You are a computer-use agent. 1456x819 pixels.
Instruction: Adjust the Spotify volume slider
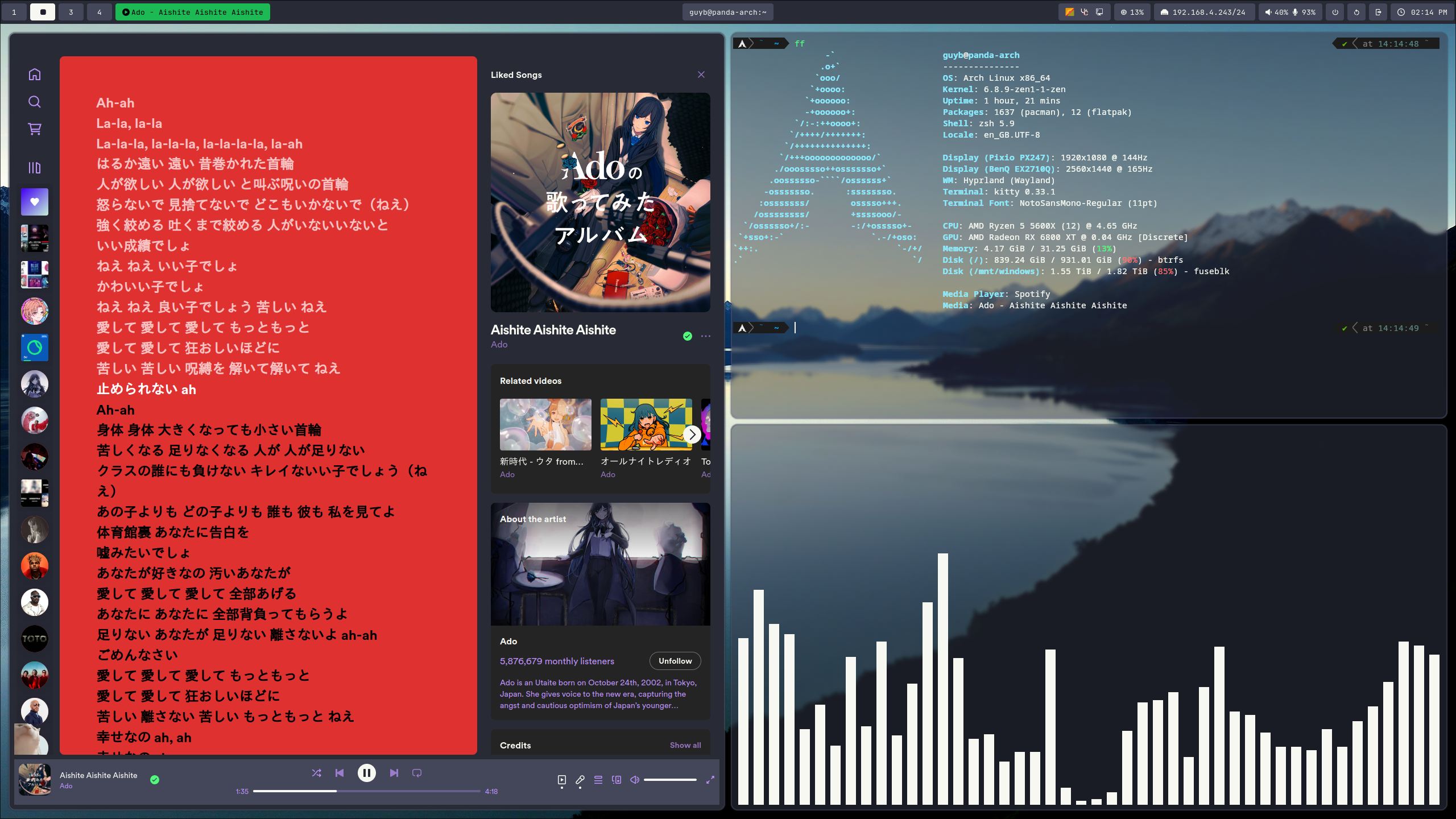[x=670, y=780]
